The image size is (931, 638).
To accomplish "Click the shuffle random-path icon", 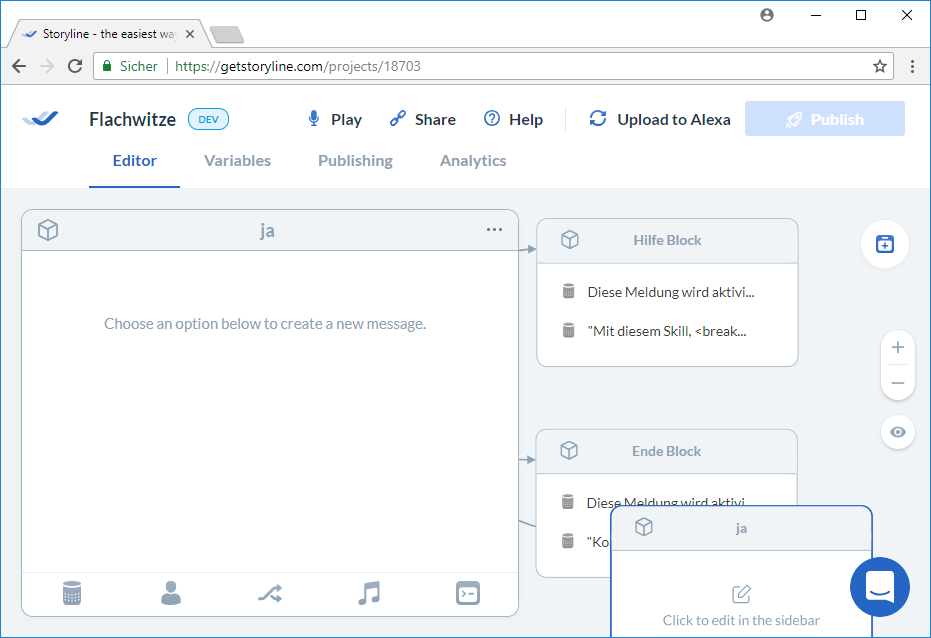I will point(270,593).
